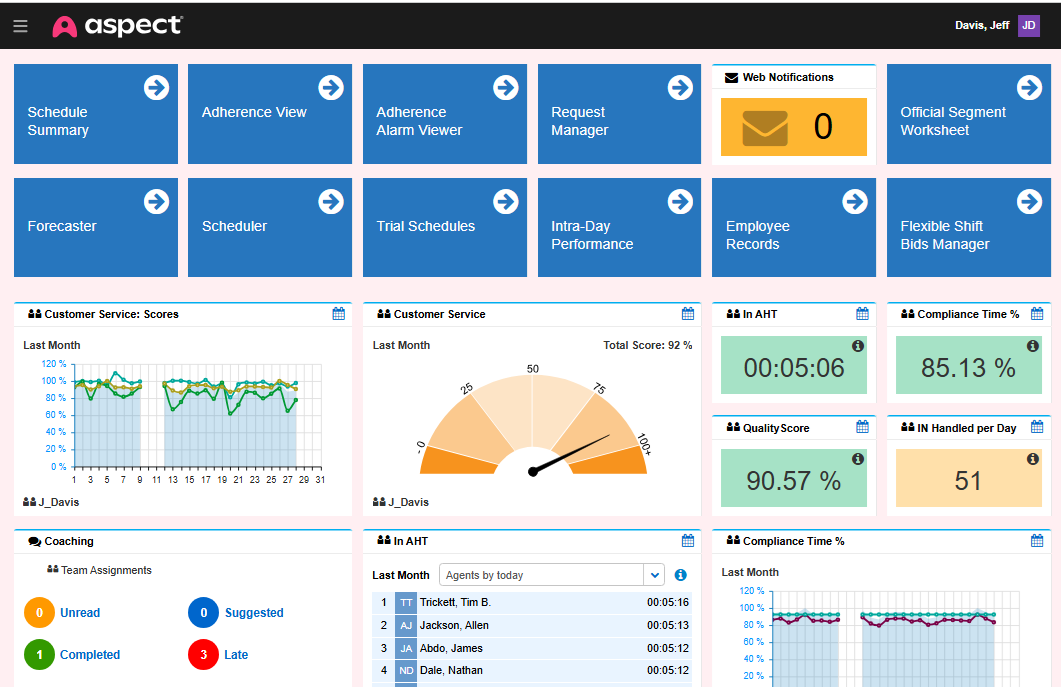Open calendar on bottom Compliance Time % chart
The height and width of the screenshot is (687, 1061).
click(x=1036, y=540)
